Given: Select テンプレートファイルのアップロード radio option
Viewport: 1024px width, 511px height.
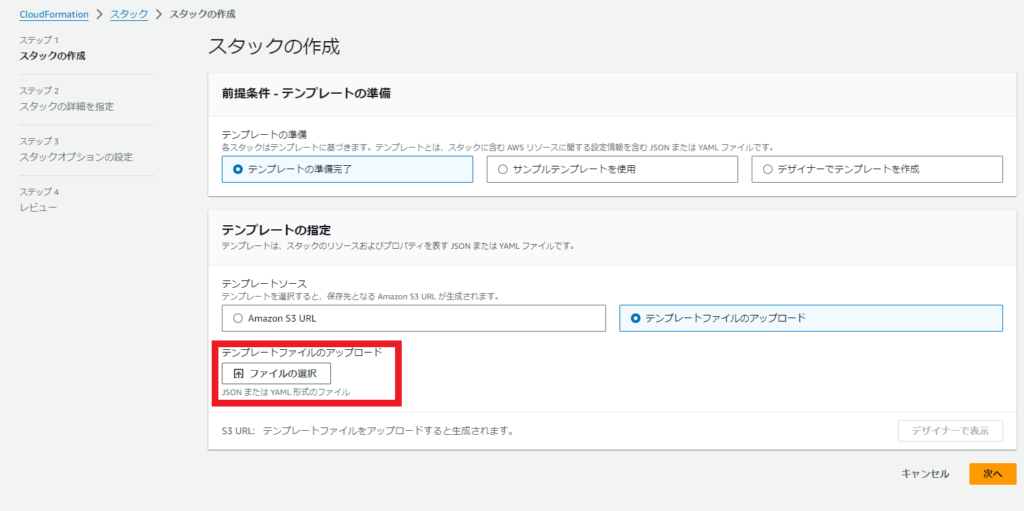Looking at the screenshot, I should click(x=636, y=318).
